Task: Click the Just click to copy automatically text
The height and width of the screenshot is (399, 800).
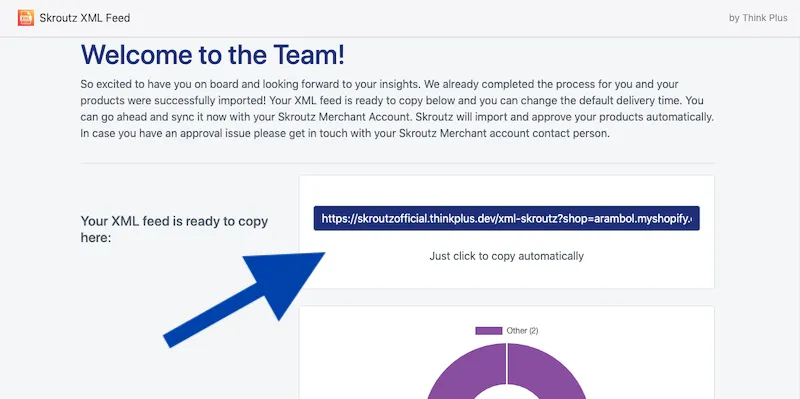Action: [x=507, y=256]
